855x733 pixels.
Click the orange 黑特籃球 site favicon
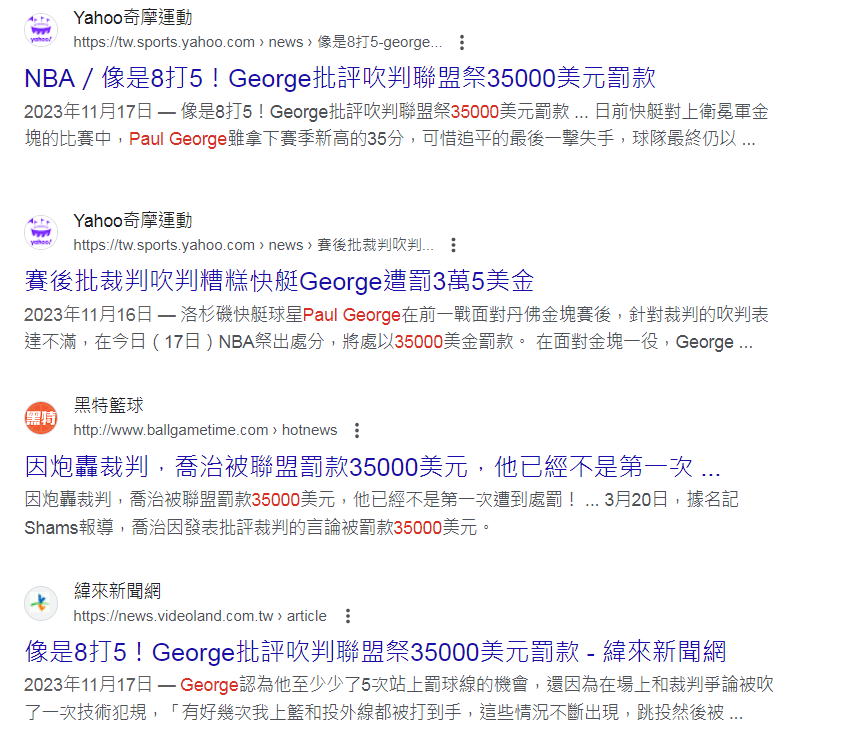pos(41,417)
